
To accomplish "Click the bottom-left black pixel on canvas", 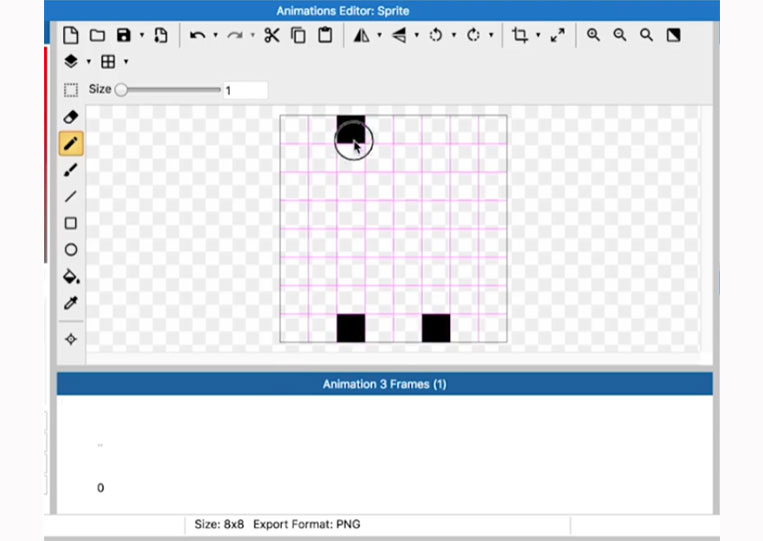I will 351,328.
